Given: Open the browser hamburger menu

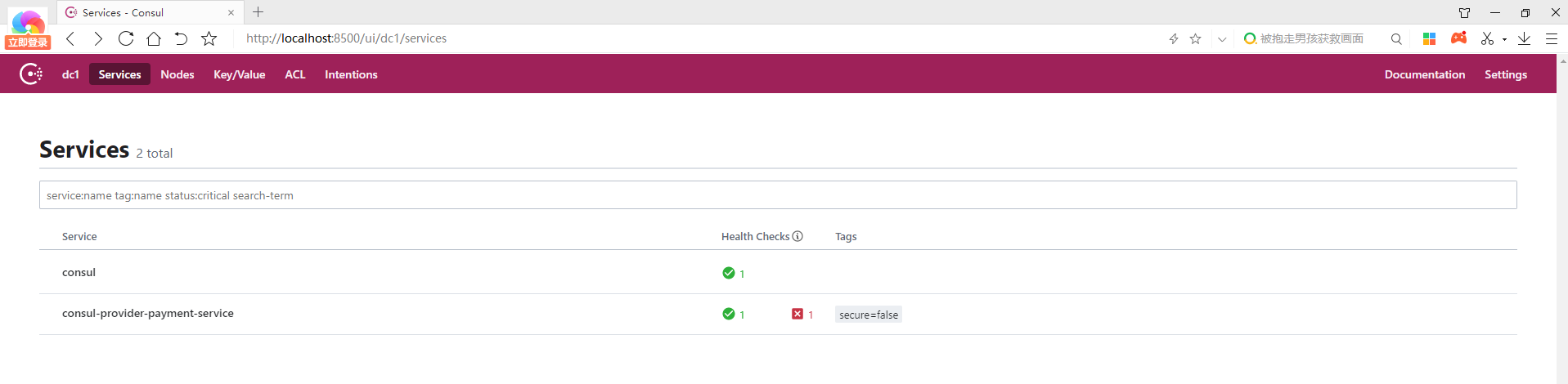Looking at the screenshot, I should point(1551,38).
